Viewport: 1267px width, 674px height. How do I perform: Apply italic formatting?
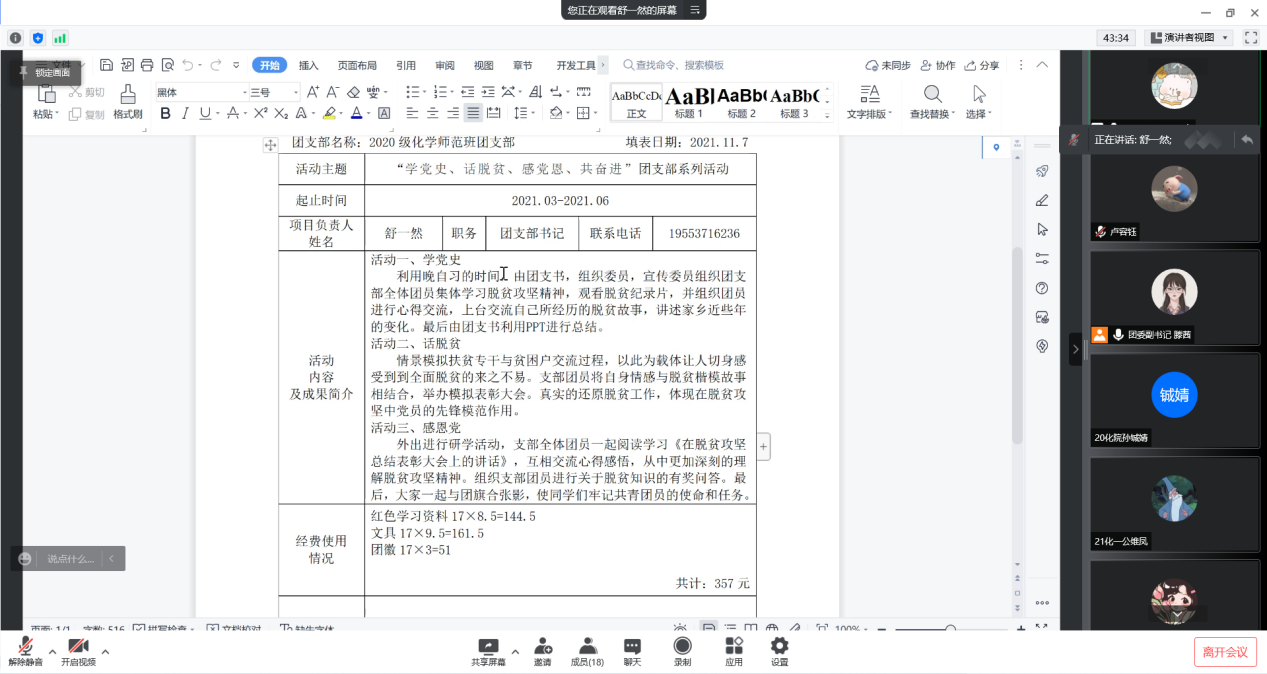[185, 114]
